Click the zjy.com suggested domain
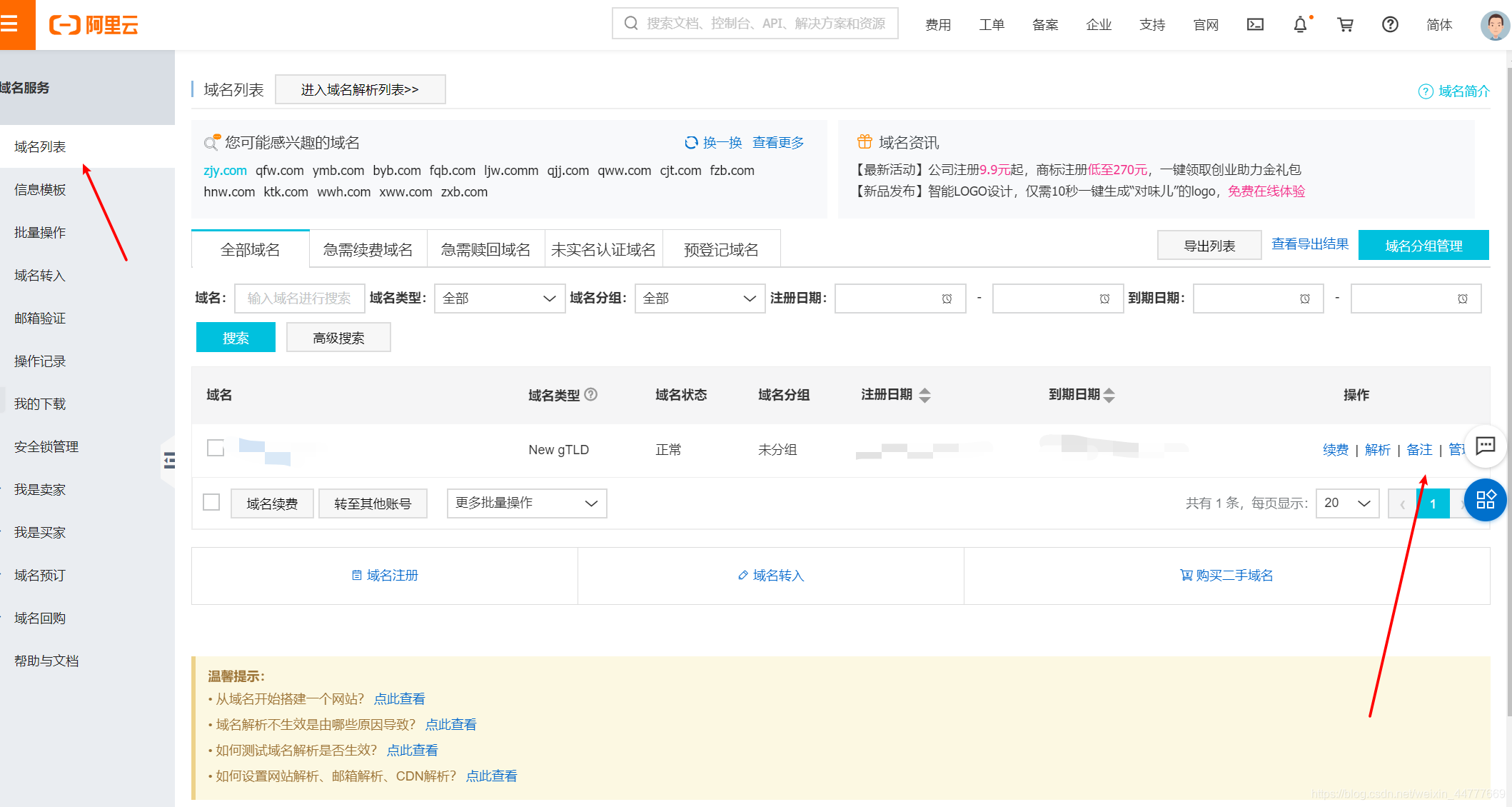1512x807 pixels. pyautogui.click(x=226, y=171)
